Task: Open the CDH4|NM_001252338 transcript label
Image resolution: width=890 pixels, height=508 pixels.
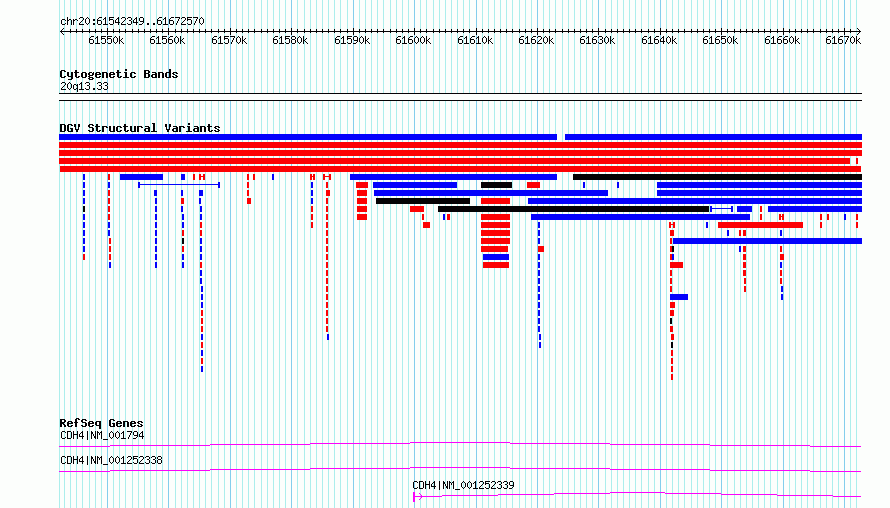Action: pos(111,460)
